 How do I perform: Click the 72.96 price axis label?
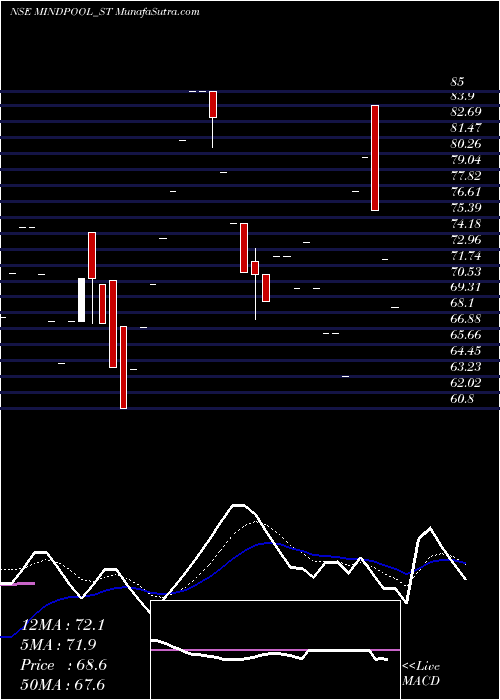point(467,240)
